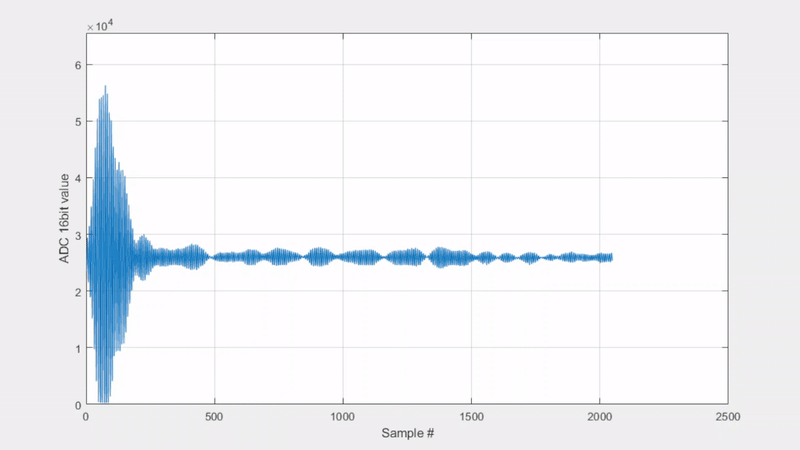The image size is (800, 450).
Task: Click the y-axis tick label 3
Action: pos(77,235)
